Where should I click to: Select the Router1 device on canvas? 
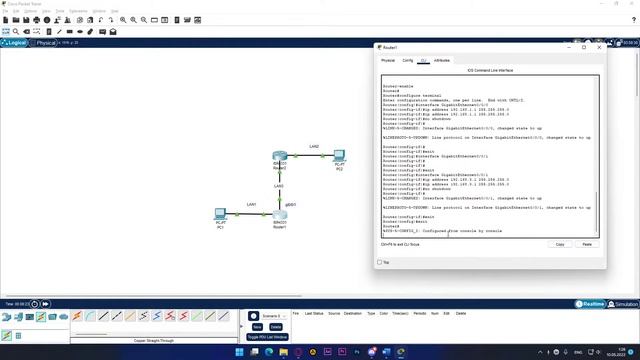[280, 215]
